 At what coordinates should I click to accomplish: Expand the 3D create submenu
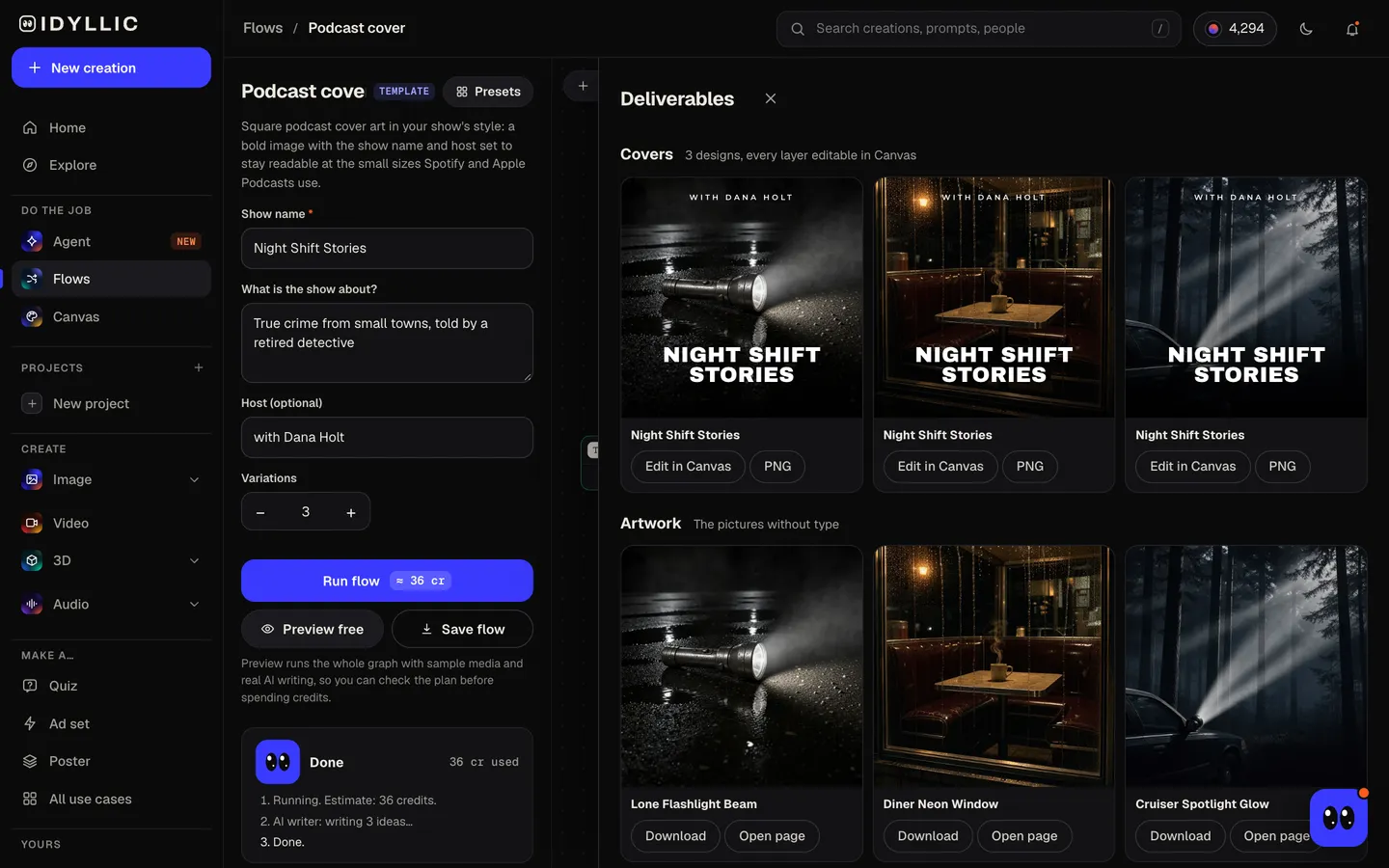[194, 560]
